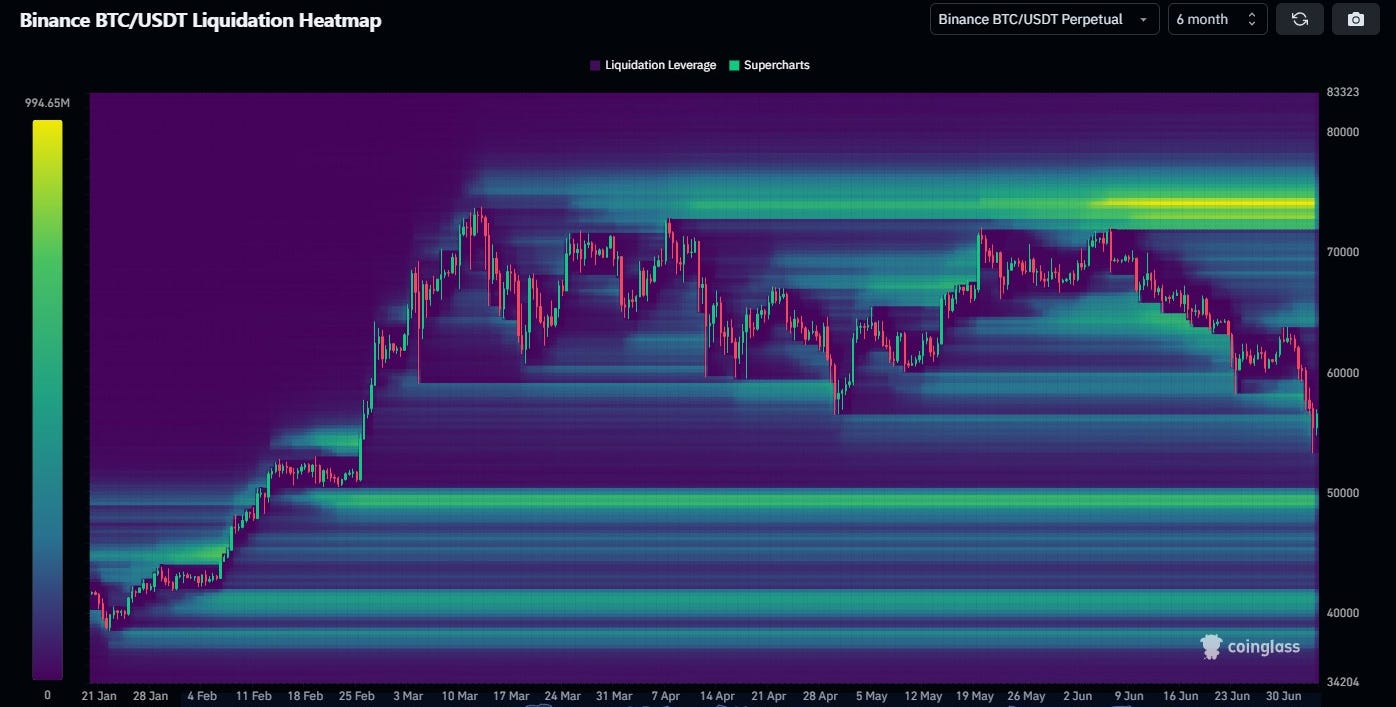Click the 28 Jan date label
The width and height of the screenshot is (1396, 707).
[151, 696]
